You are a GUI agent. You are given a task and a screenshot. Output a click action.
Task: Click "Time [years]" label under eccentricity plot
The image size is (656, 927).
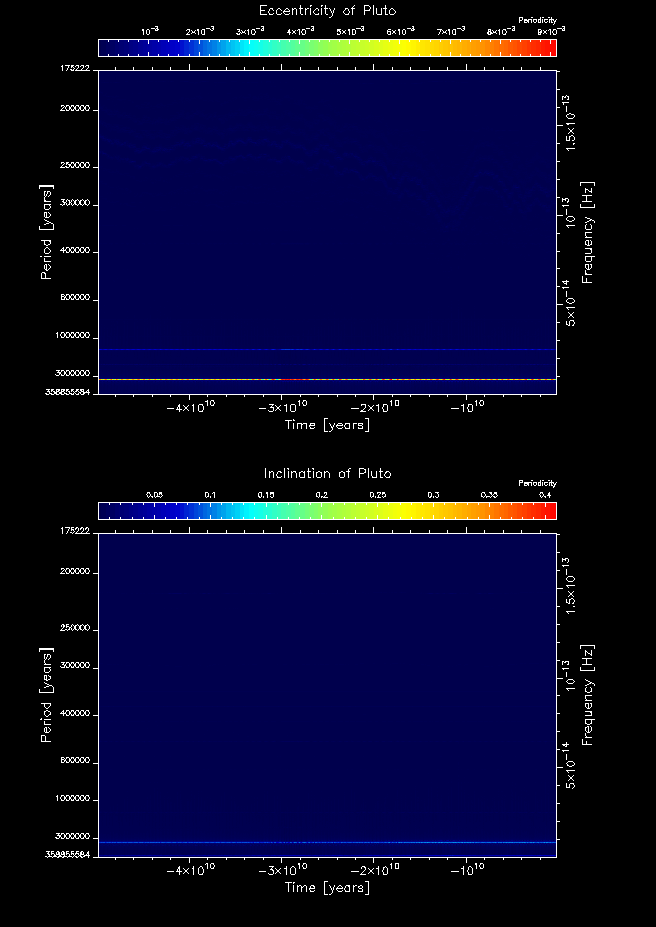(x=327, y=425)
